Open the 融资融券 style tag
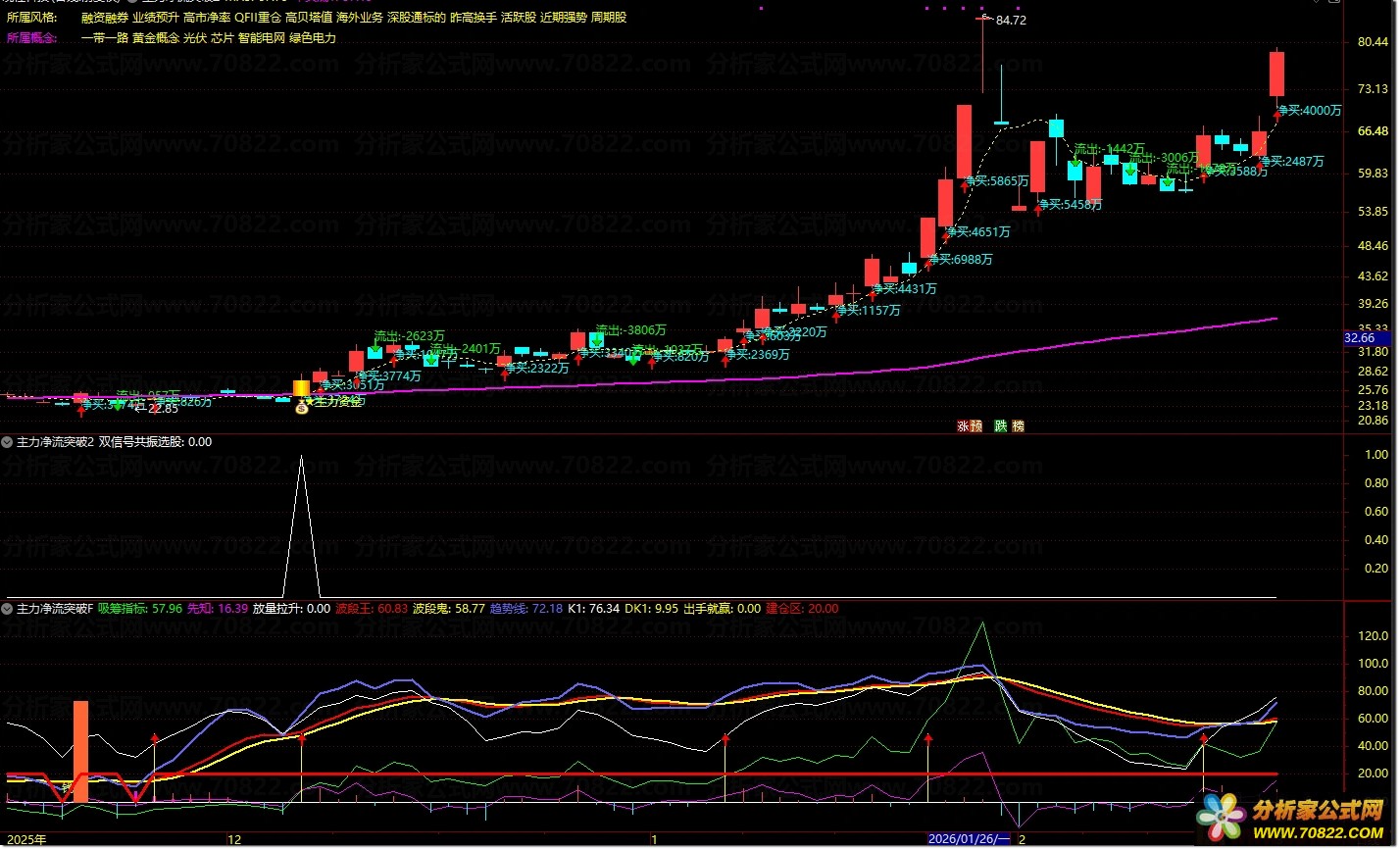 click(x=105, y=18)
